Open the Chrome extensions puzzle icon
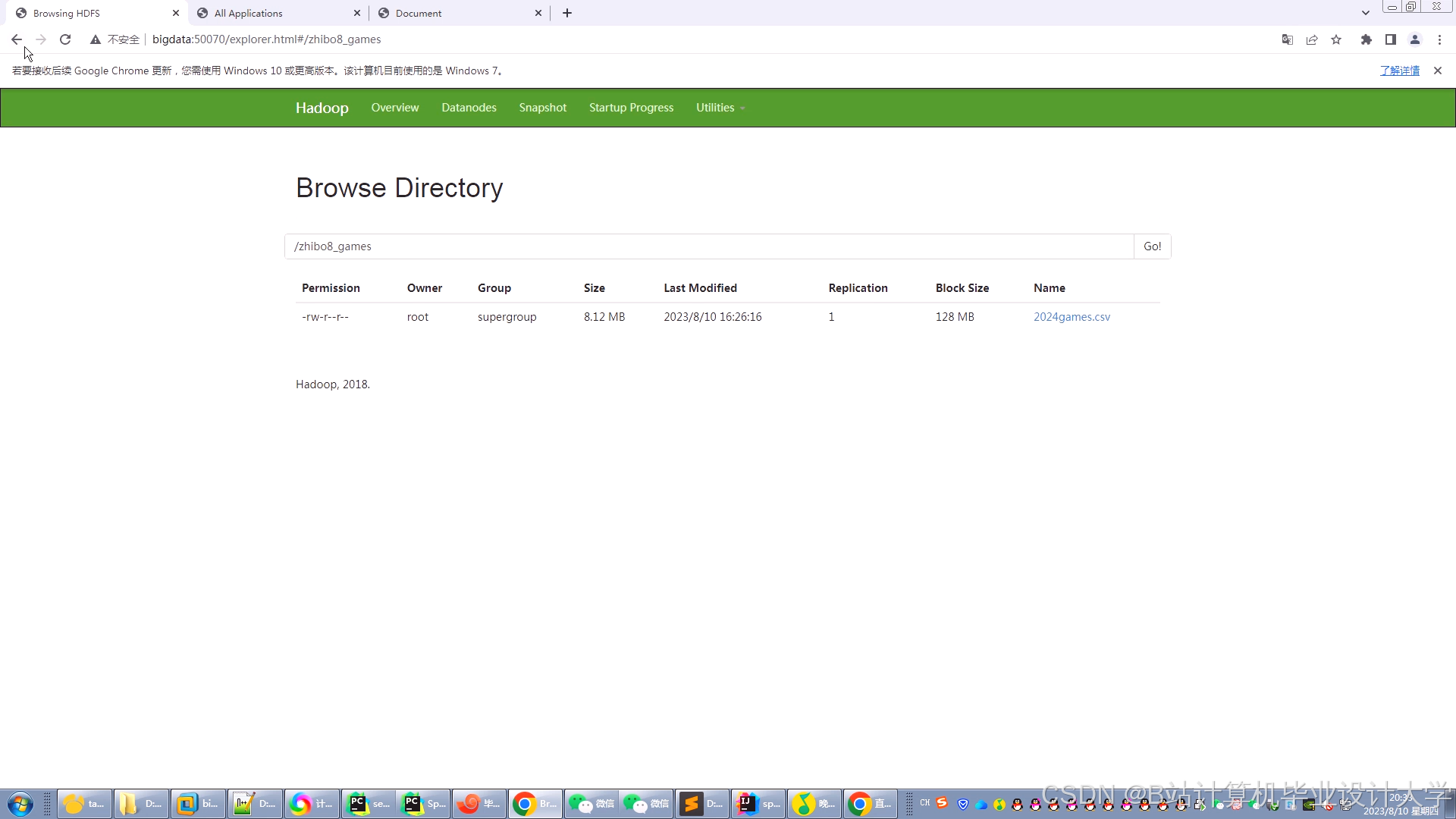 1366,39
